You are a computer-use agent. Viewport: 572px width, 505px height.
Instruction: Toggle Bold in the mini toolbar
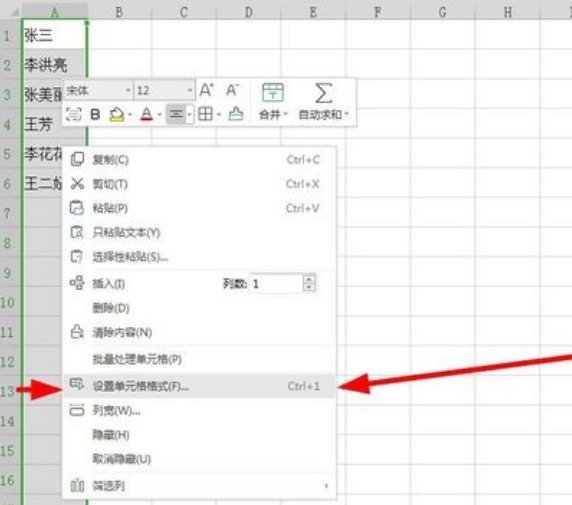95,115
